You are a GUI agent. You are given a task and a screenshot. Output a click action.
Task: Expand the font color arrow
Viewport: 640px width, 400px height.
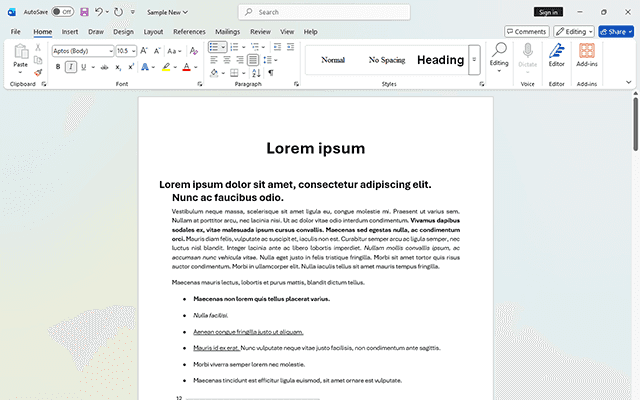click(196, 67)
